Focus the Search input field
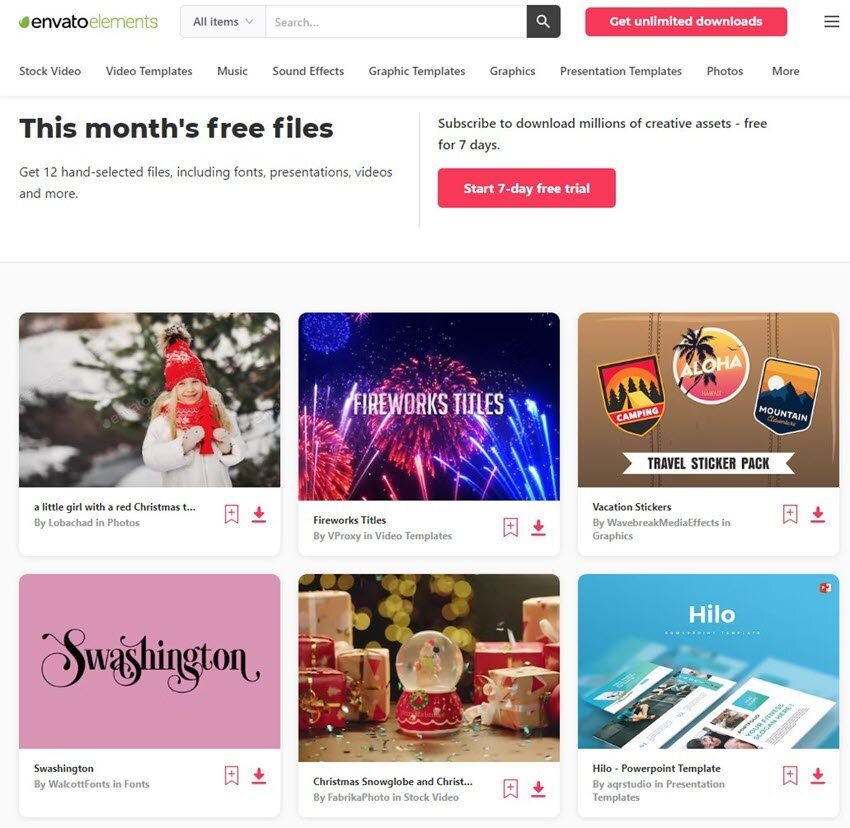 tap(396, 22)
